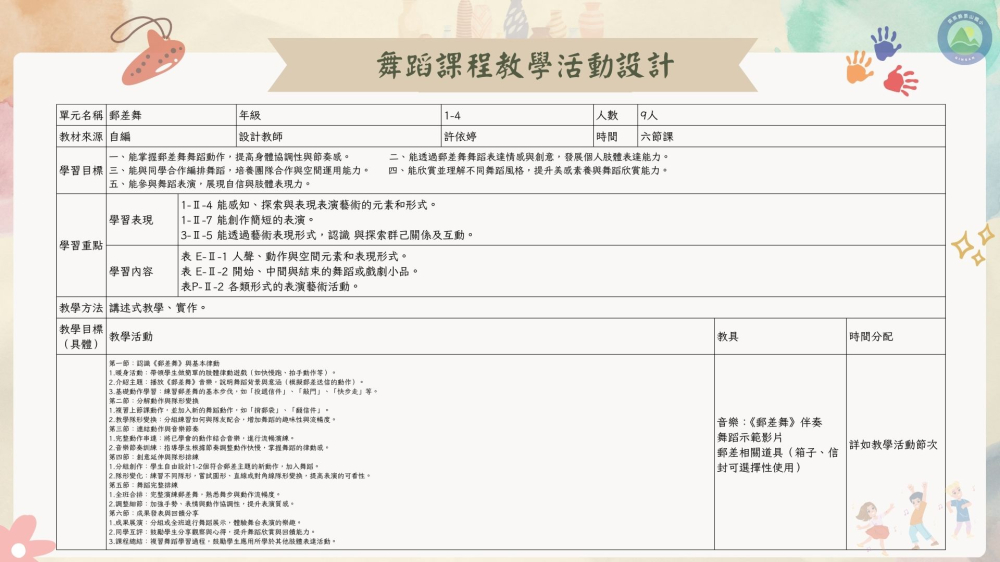The height and width of the screenshot is (562, 1000).
Task: Click the round mountain school logo
Action: [964, 38]
